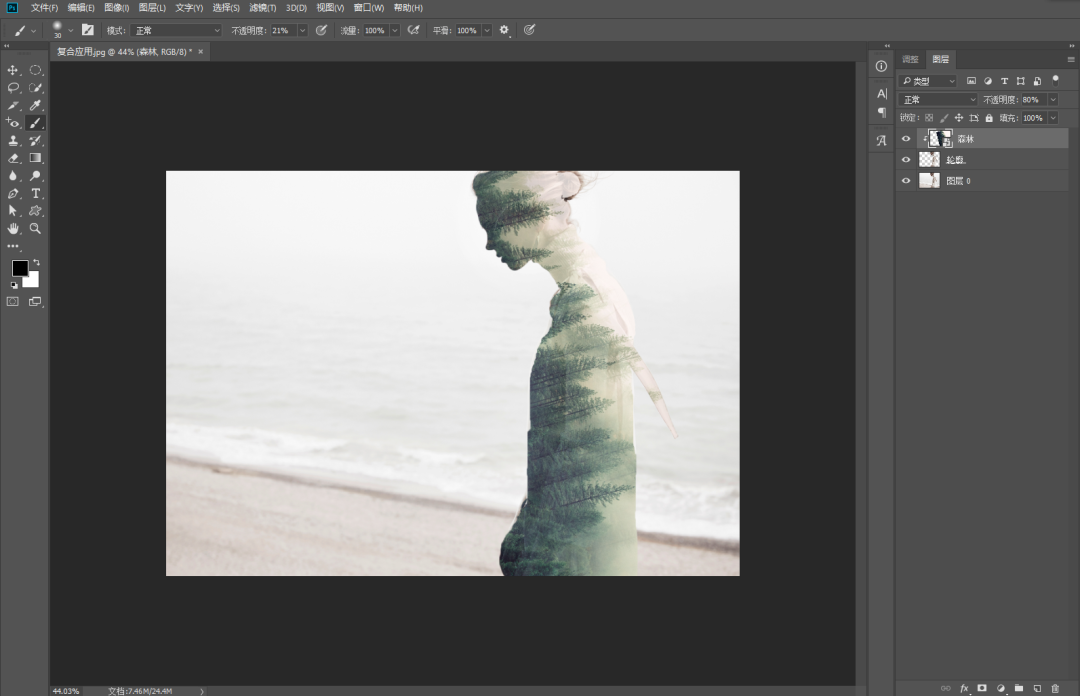The height and width of the screenshot is (696, 1080).
Task: Open the Glyphs panel icon
Action: click(x=881, y=141)
